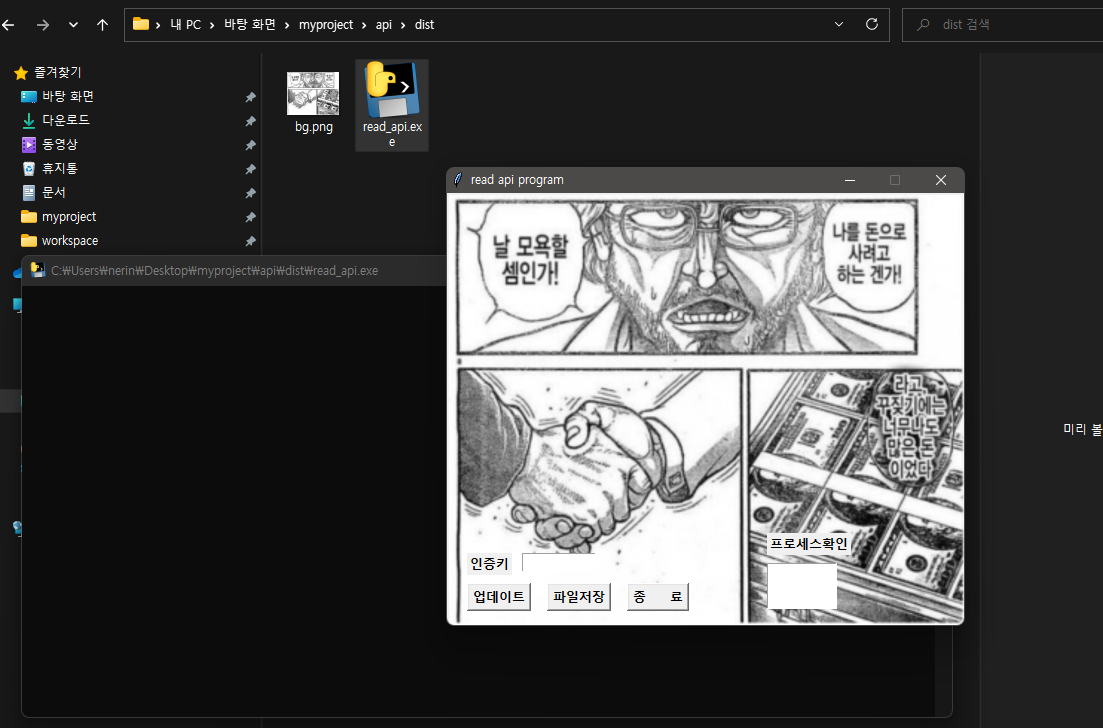Expand address bar history dropdown
1103x728 pixels.
point(839,25)
